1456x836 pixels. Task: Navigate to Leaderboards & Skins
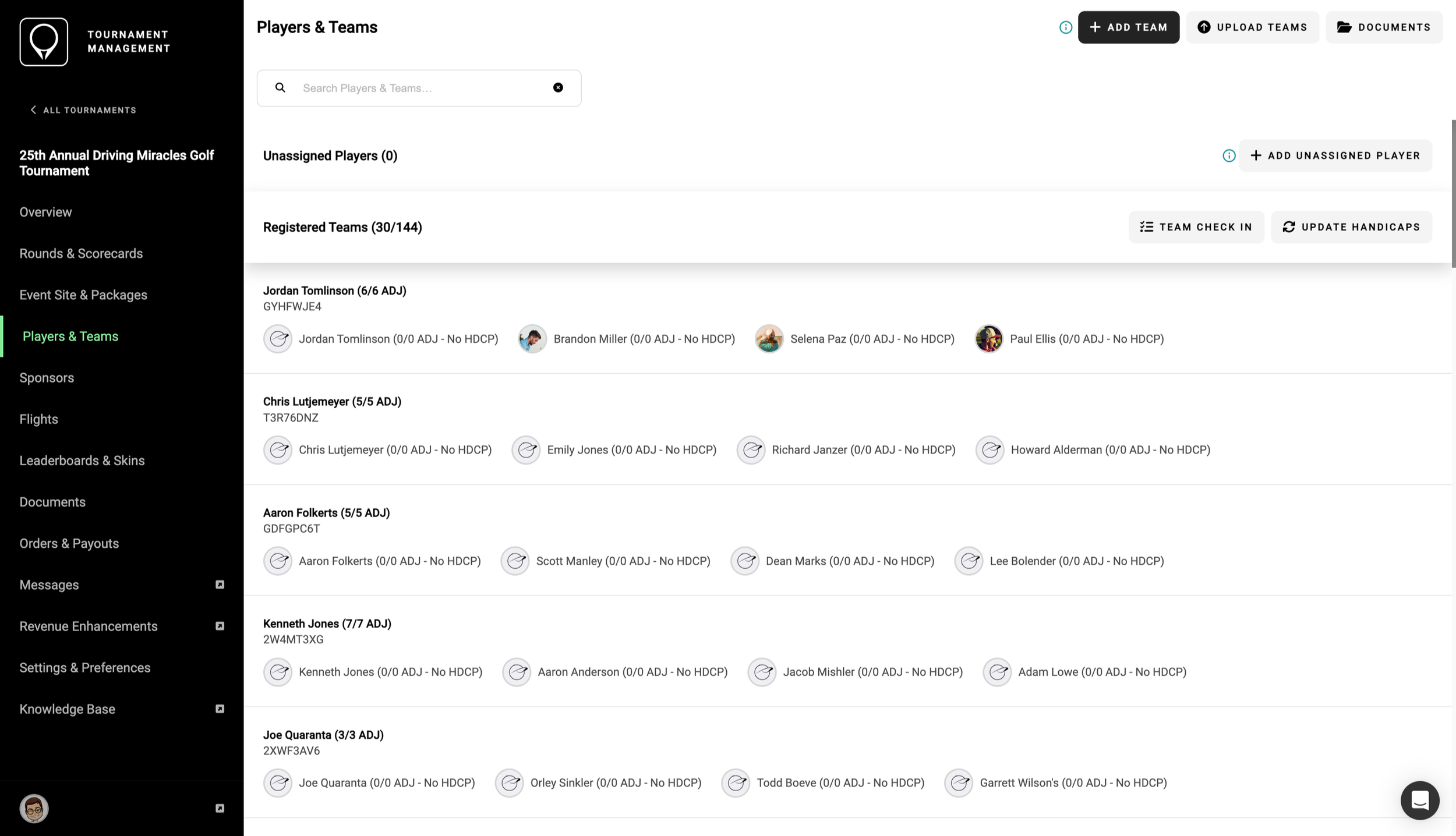[82, 460]
